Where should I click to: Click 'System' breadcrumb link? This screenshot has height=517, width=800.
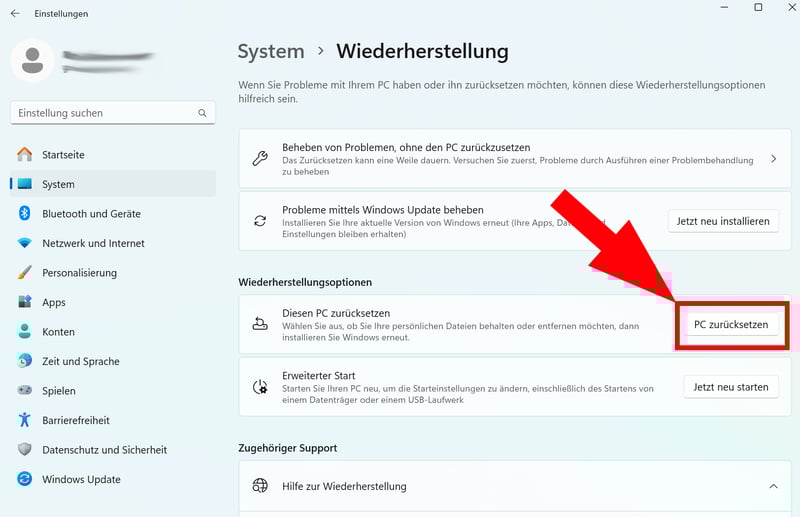point(271,51)
